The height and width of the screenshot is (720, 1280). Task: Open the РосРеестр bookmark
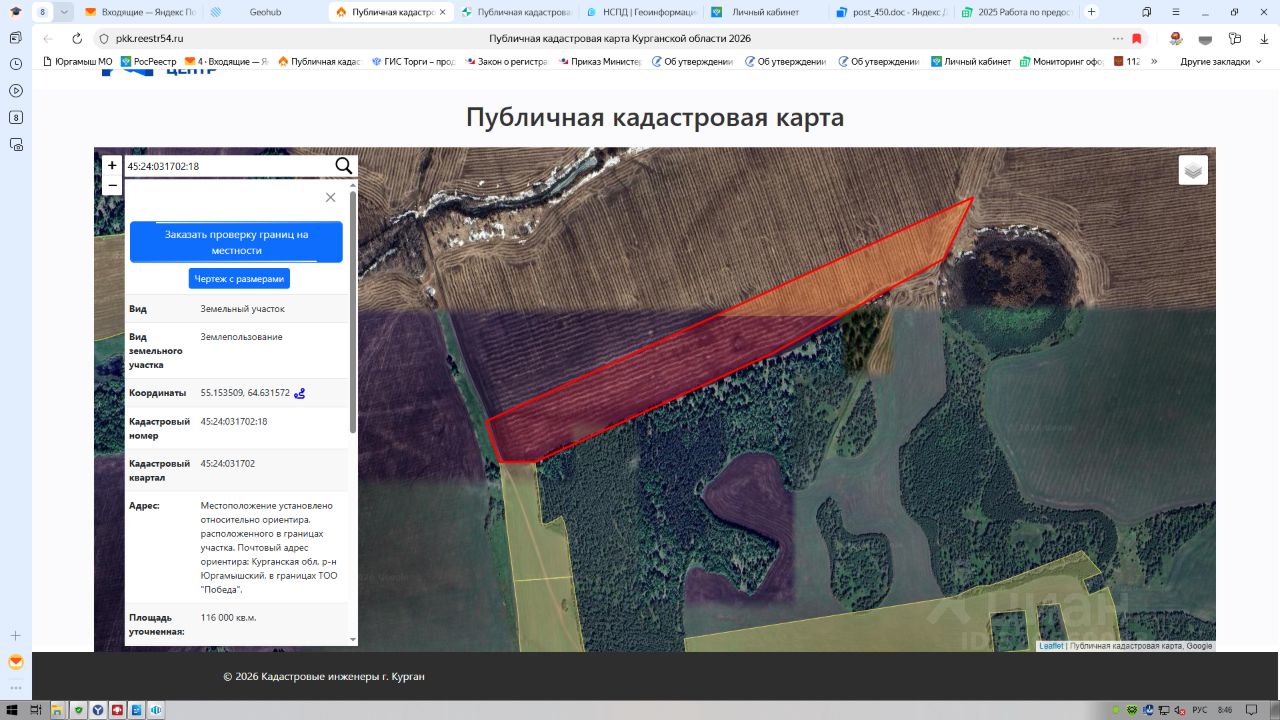149,61
